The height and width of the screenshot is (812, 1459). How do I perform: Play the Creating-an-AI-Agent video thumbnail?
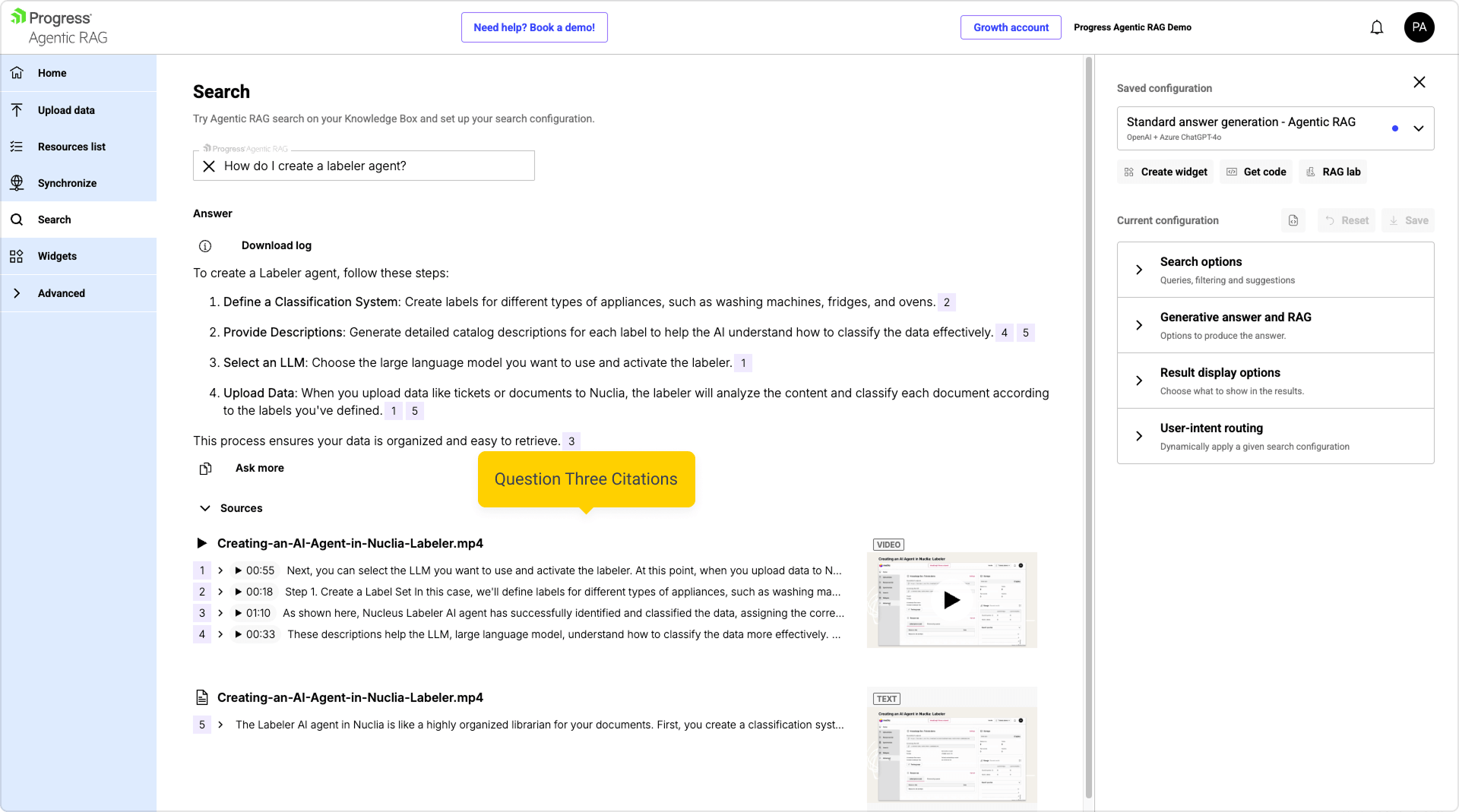pos(951,600)
